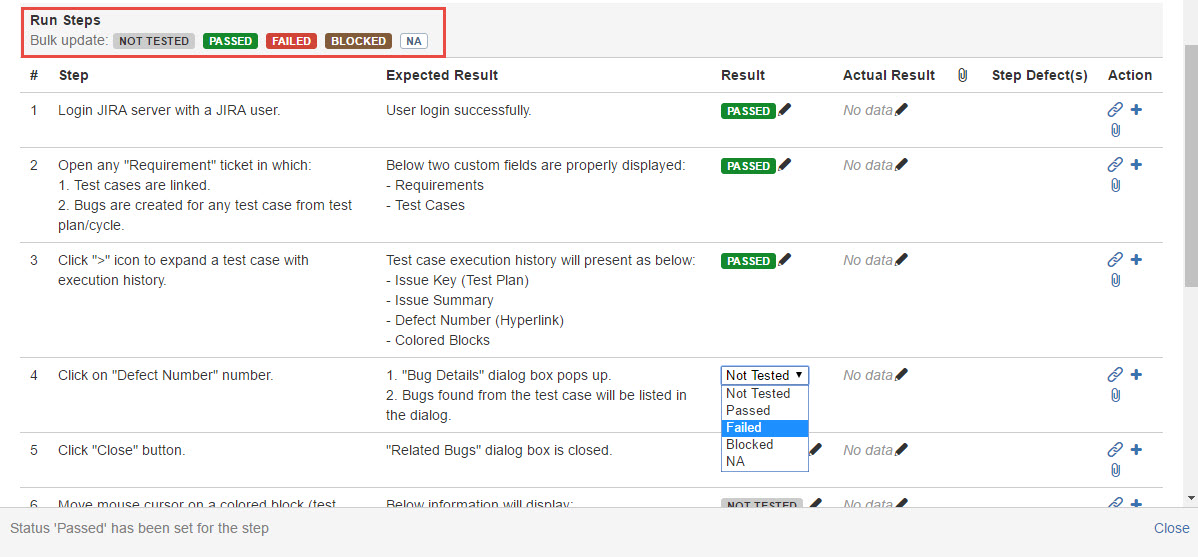The image size is (1198, 557).
Task: Bulk update all steps to FAILED
Action: point(291,41)
